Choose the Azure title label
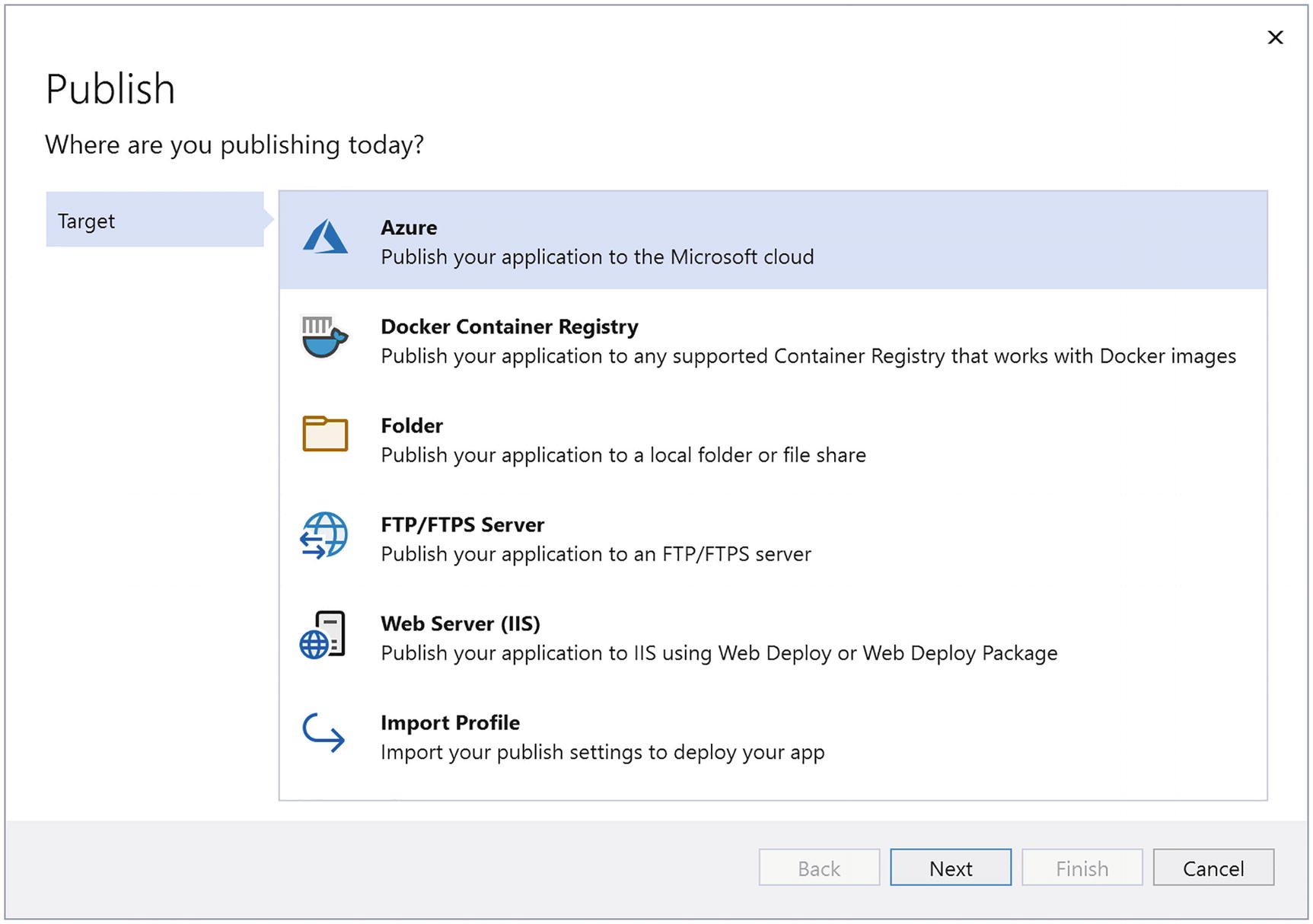 tap(409, 228)
